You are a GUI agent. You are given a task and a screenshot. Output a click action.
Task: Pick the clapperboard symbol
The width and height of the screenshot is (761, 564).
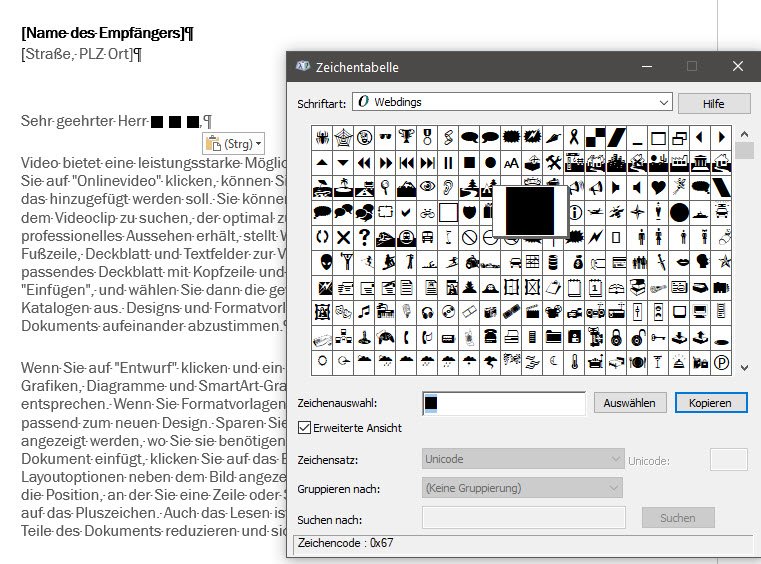click(532, 312)
